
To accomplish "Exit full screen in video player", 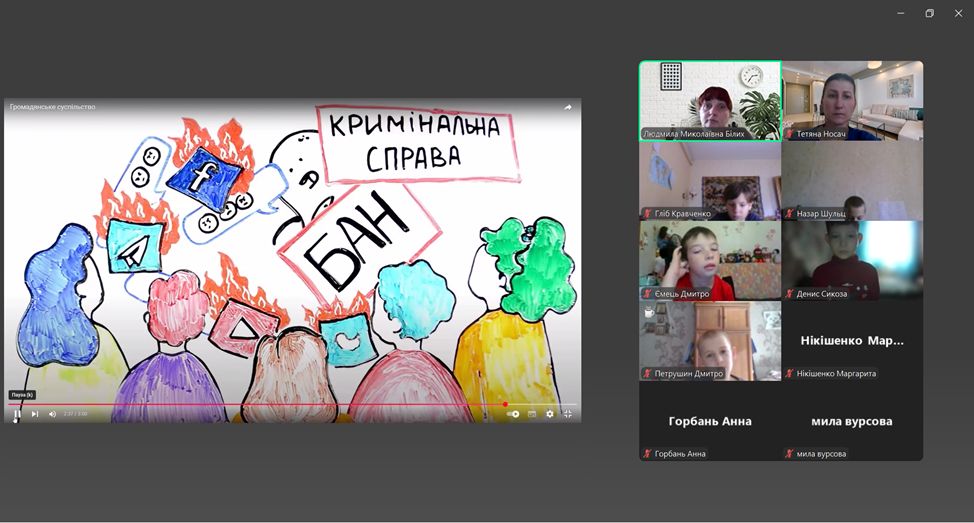I will tap(567, 413).
